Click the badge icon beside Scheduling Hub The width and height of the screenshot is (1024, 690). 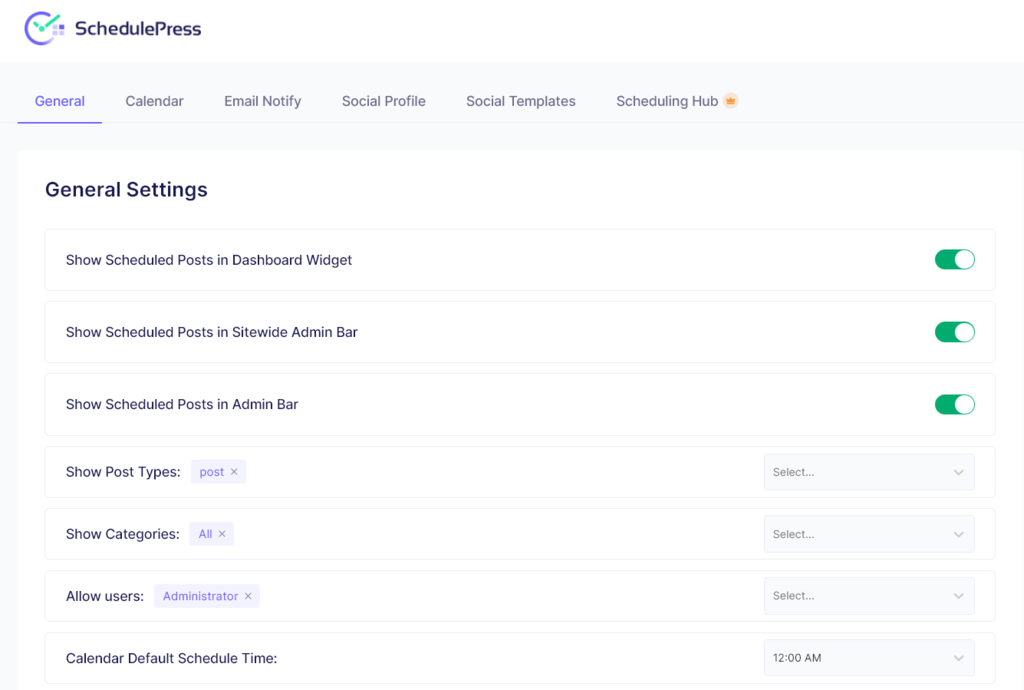coord(731,100)
